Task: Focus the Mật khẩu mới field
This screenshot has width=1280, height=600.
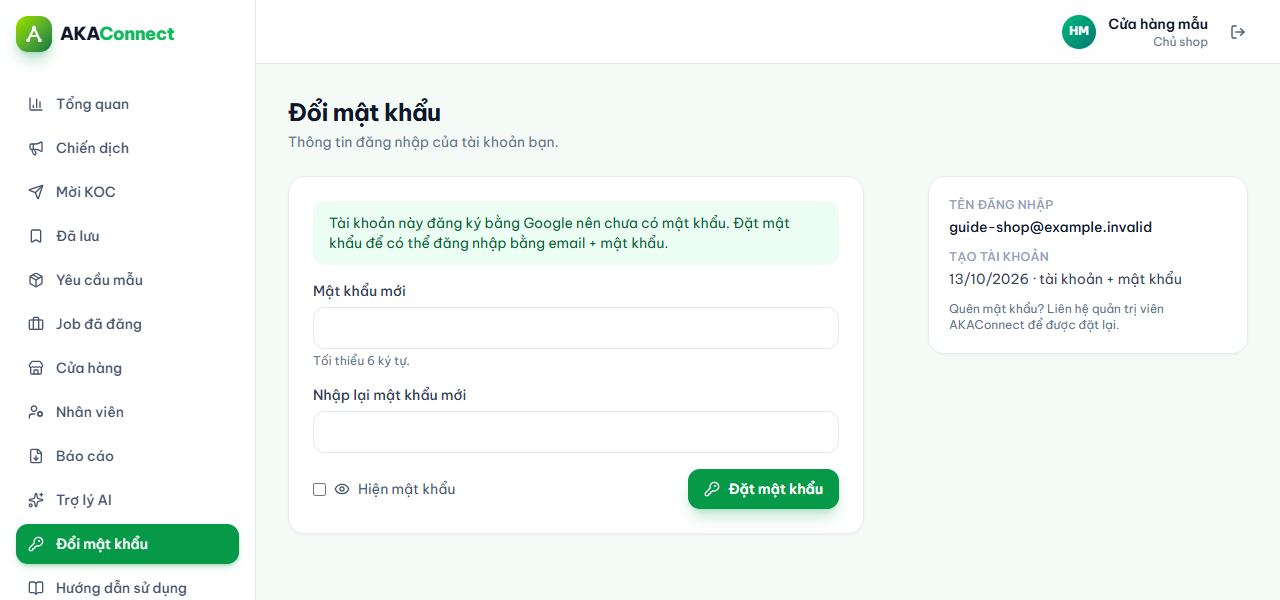Action: coord(576,328)
